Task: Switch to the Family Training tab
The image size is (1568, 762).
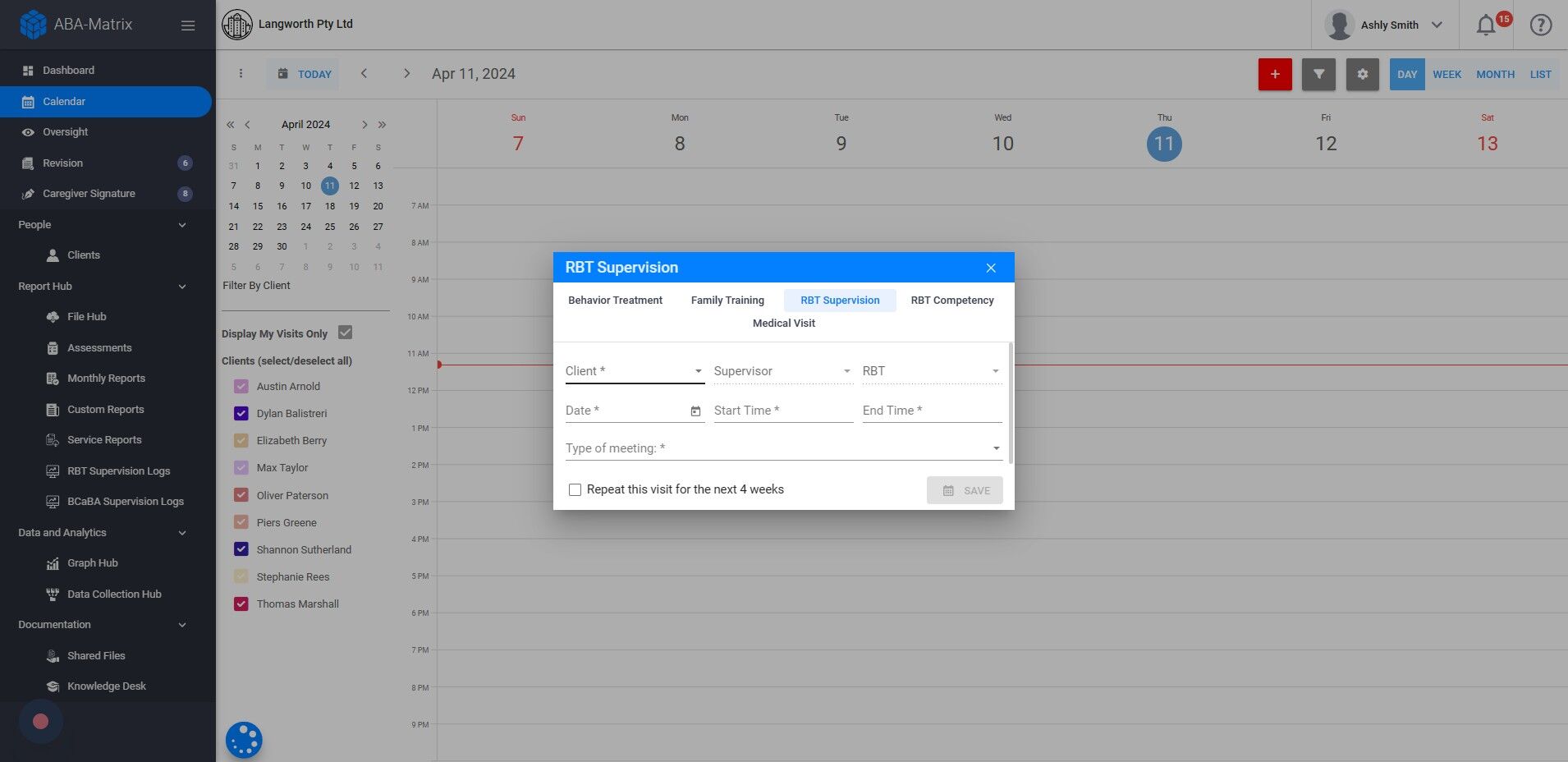Action: (727, 300)
